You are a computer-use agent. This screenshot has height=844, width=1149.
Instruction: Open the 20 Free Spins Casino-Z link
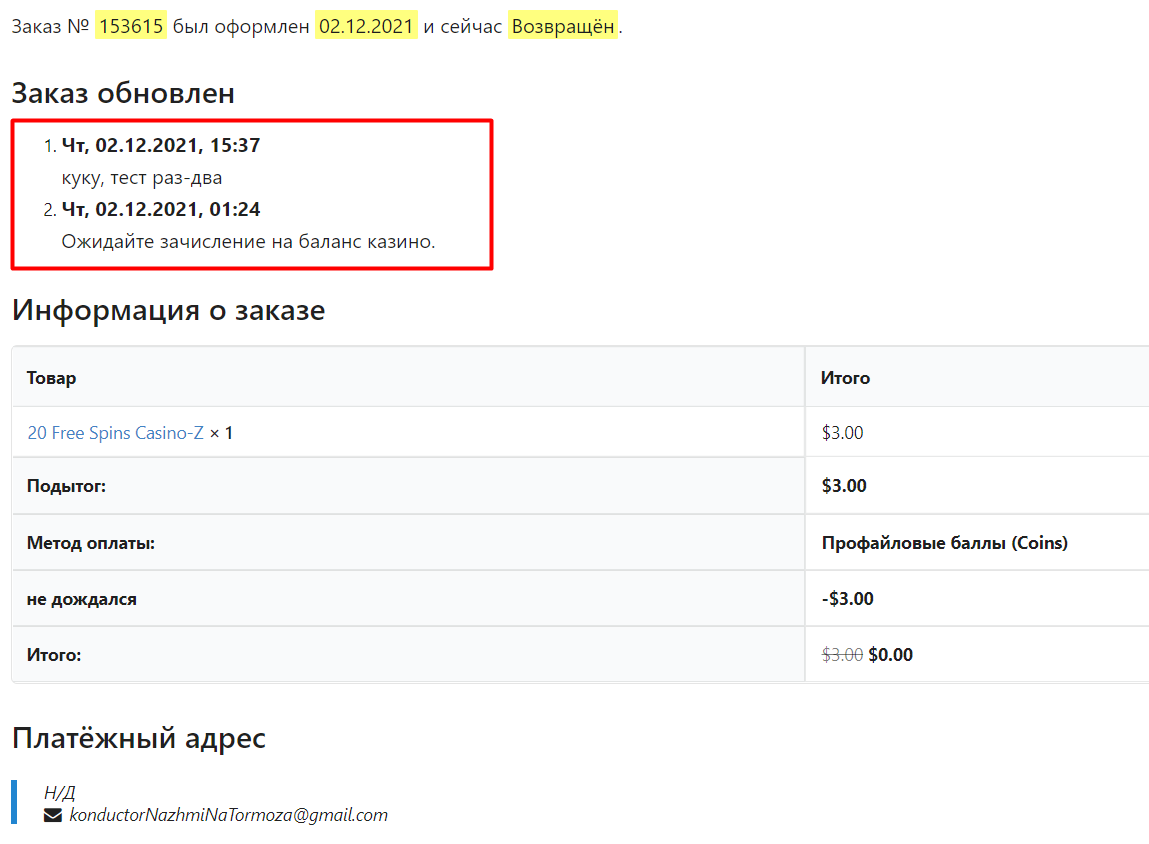point(115,433)
